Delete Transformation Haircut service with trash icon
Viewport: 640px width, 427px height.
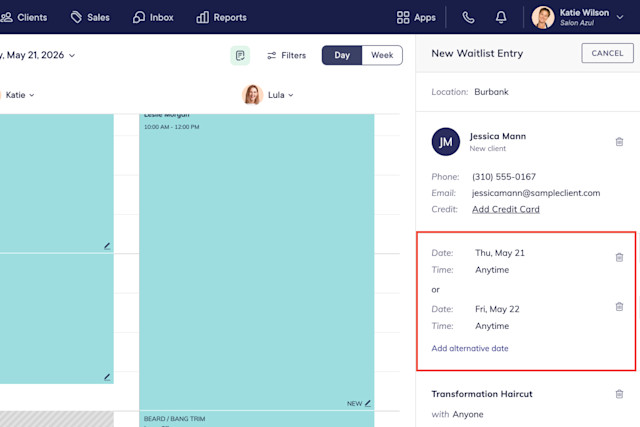point(619,394)
